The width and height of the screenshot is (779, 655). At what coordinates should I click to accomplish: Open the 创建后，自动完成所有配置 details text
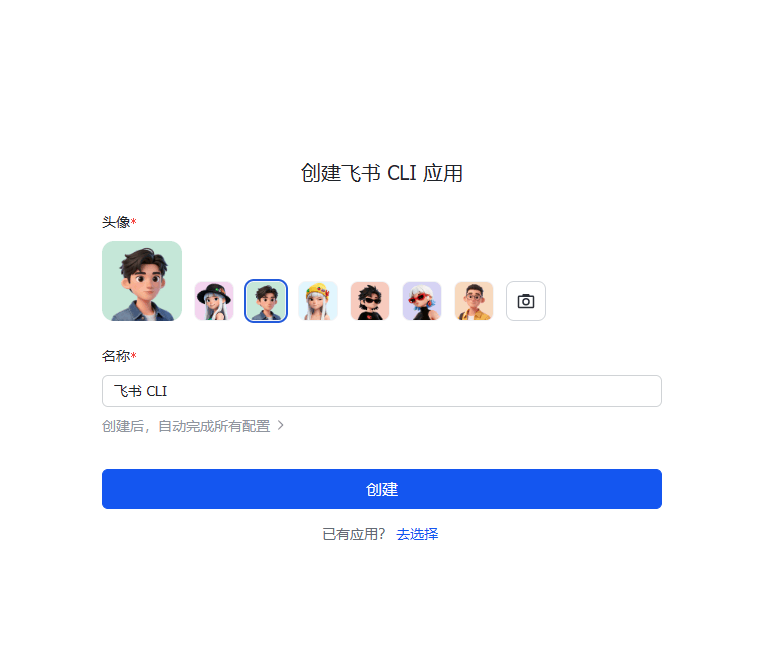point(186,426)
